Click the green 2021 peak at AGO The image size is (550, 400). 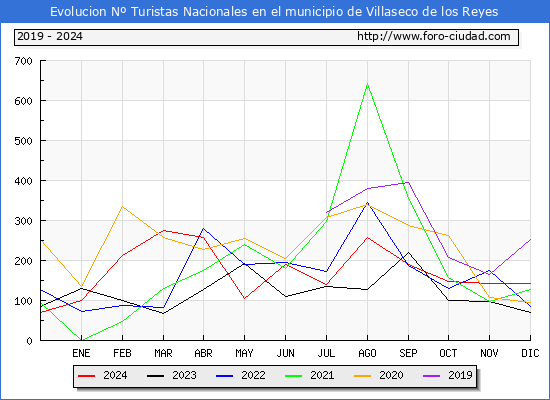point(367,84)
